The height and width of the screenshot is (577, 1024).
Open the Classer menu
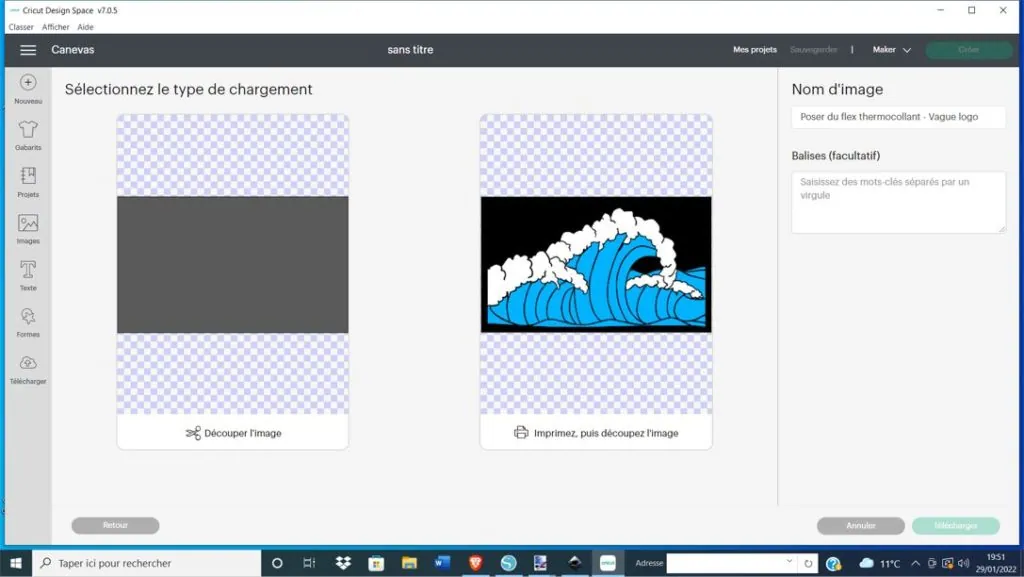21,27
